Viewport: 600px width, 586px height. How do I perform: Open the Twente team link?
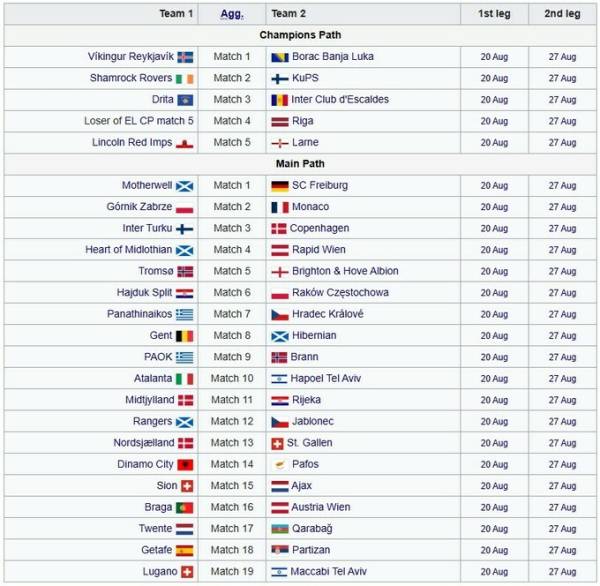(x=155, y=529)
